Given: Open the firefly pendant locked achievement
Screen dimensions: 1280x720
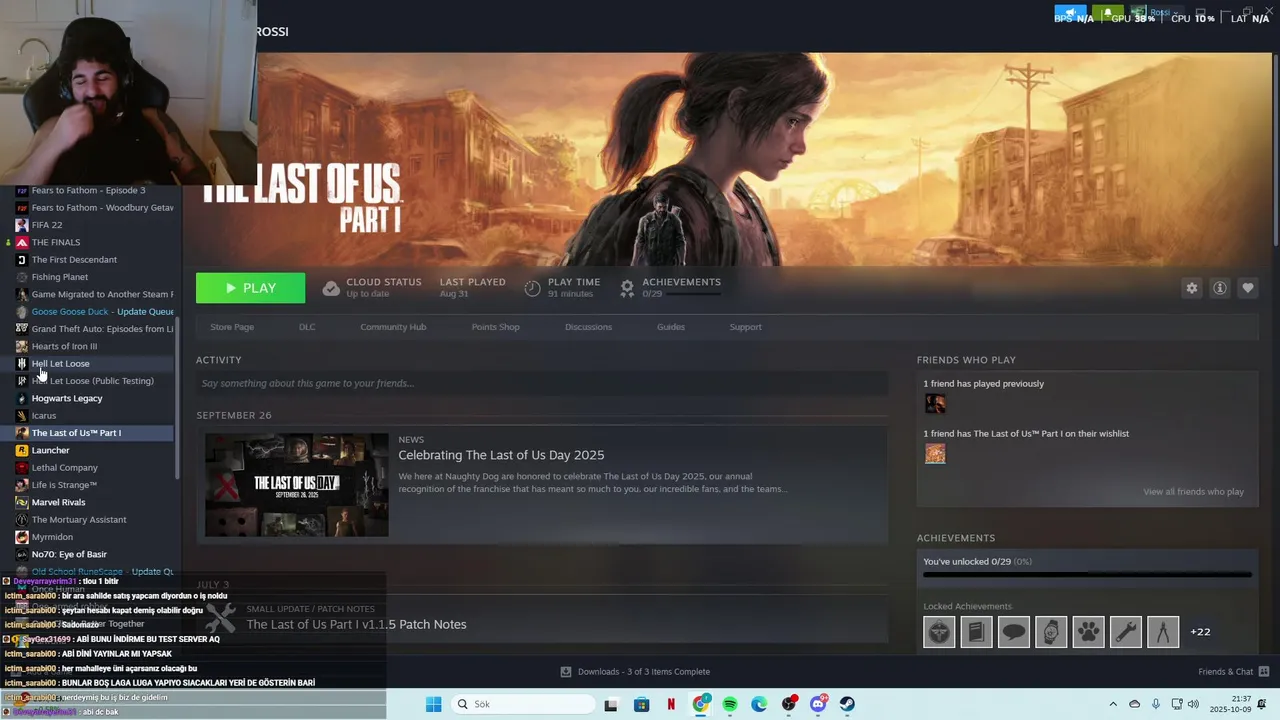Looking at the screenshot, I should tap(939, 632).
